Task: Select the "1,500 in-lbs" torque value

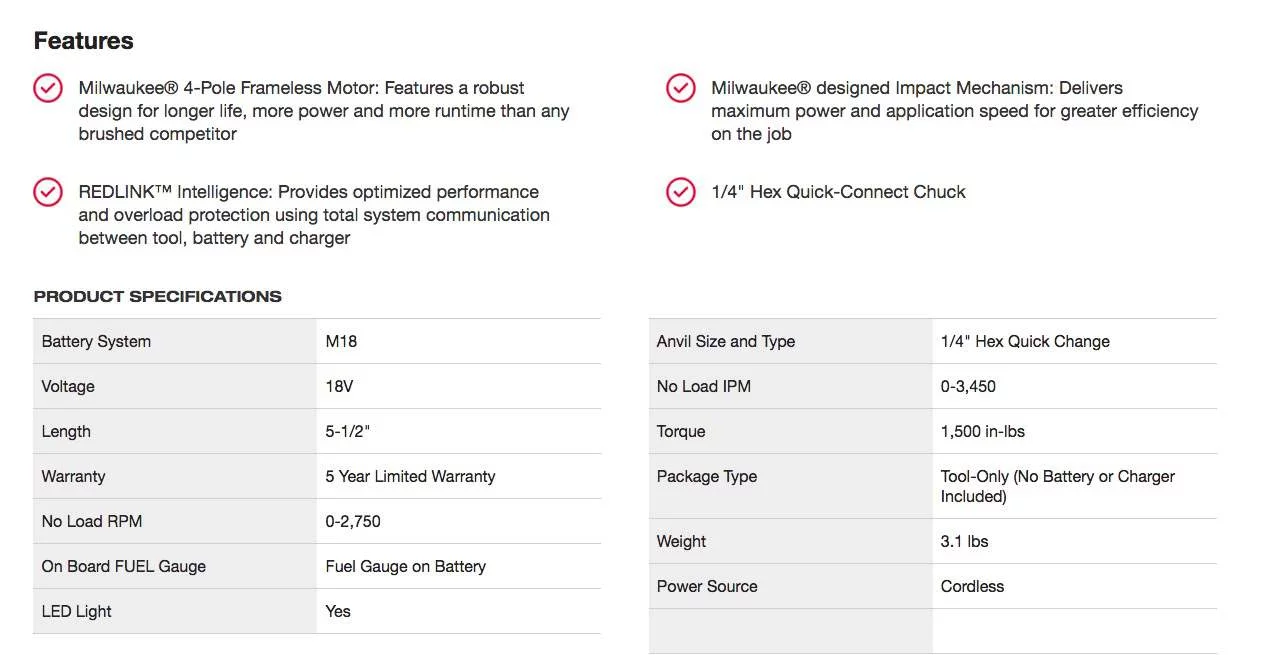Action: click(983, 431)
